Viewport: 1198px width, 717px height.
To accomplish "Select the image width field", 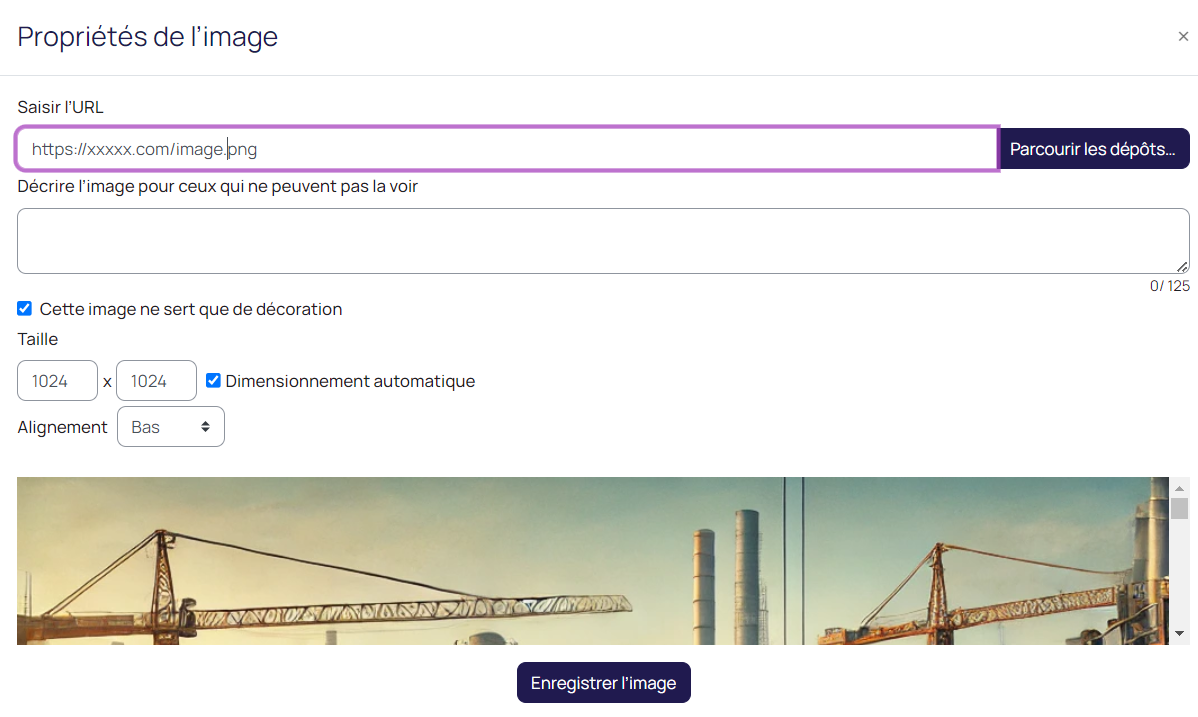I will click(x=57, y=381).
